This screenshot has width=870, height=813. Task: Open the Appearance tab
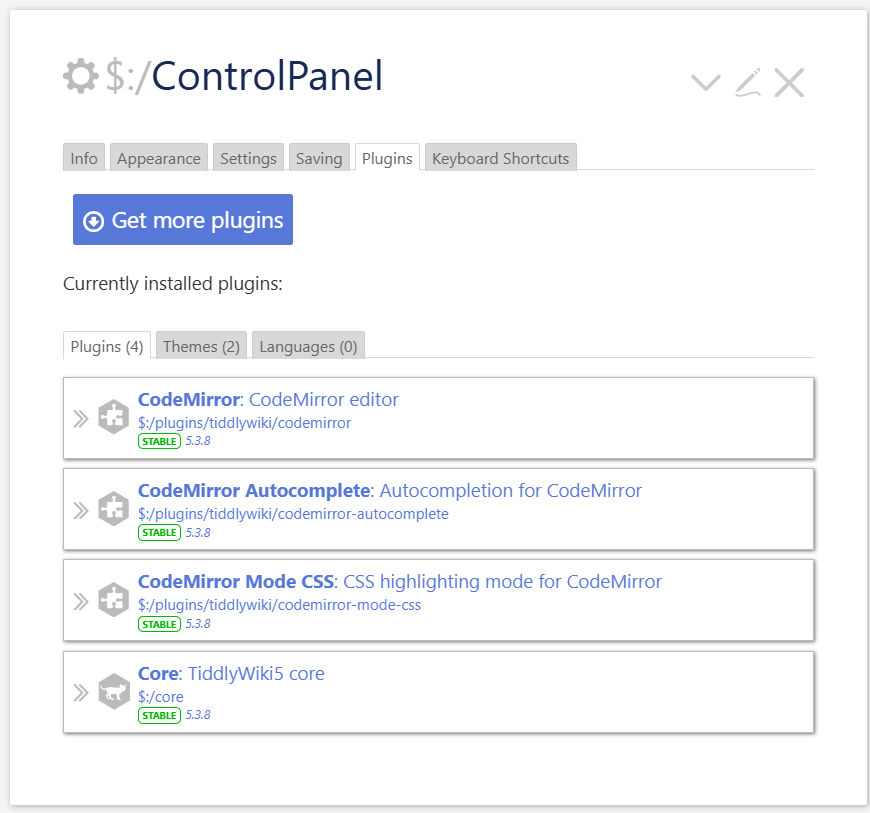[x=159, y=158]
